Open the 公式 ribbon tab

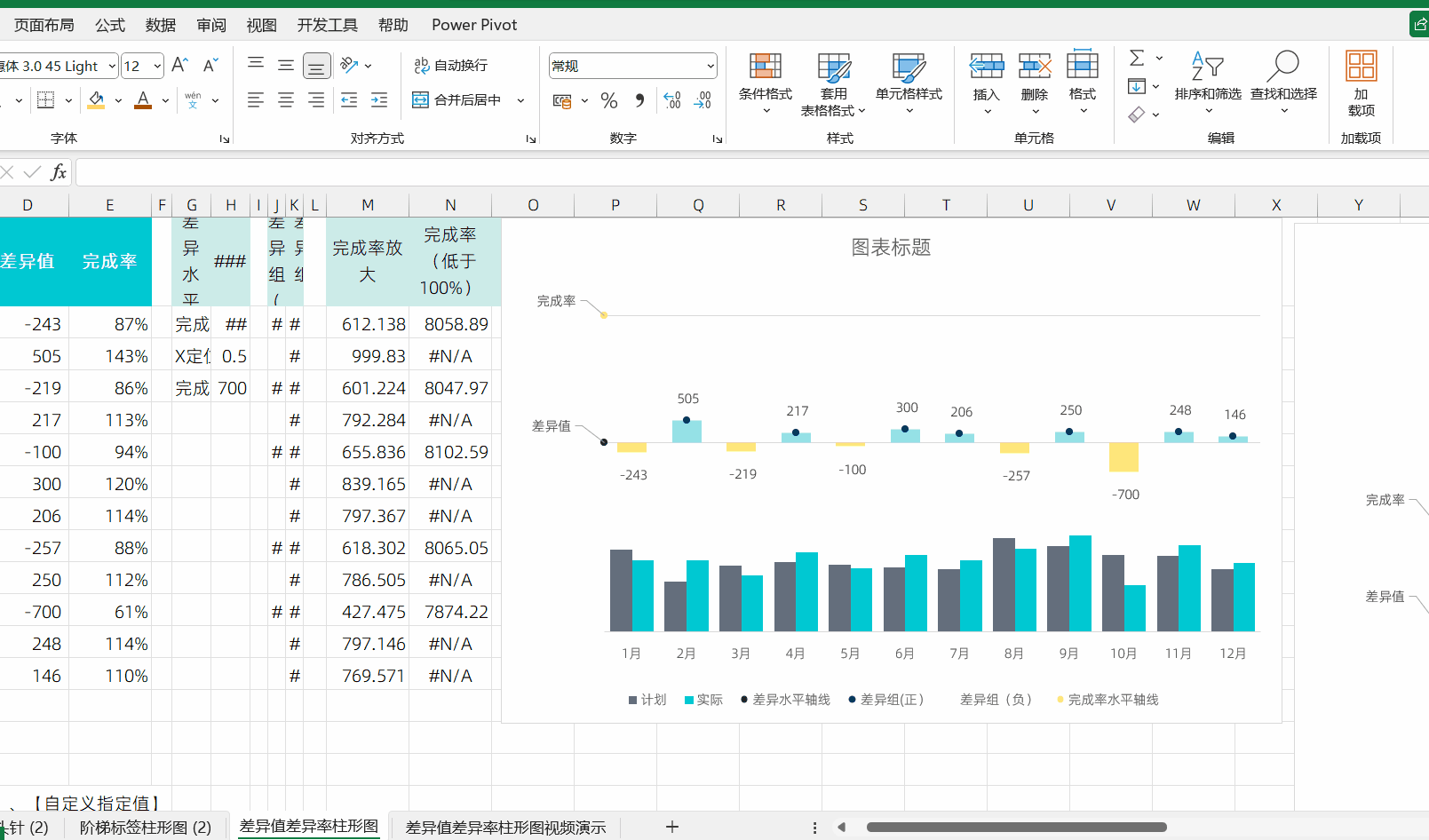[x=110, y=25]
